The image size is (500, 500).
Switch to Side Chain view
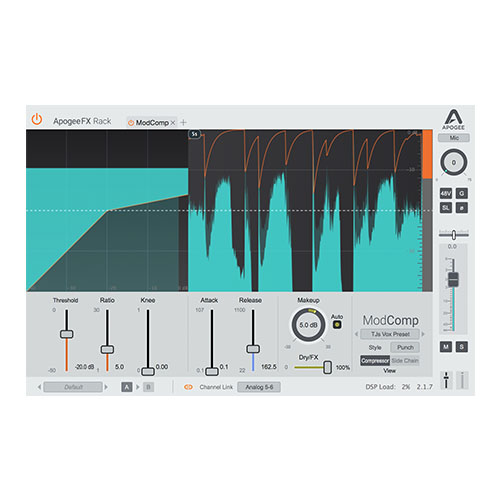pyautogui.click(x=405, y=361)
